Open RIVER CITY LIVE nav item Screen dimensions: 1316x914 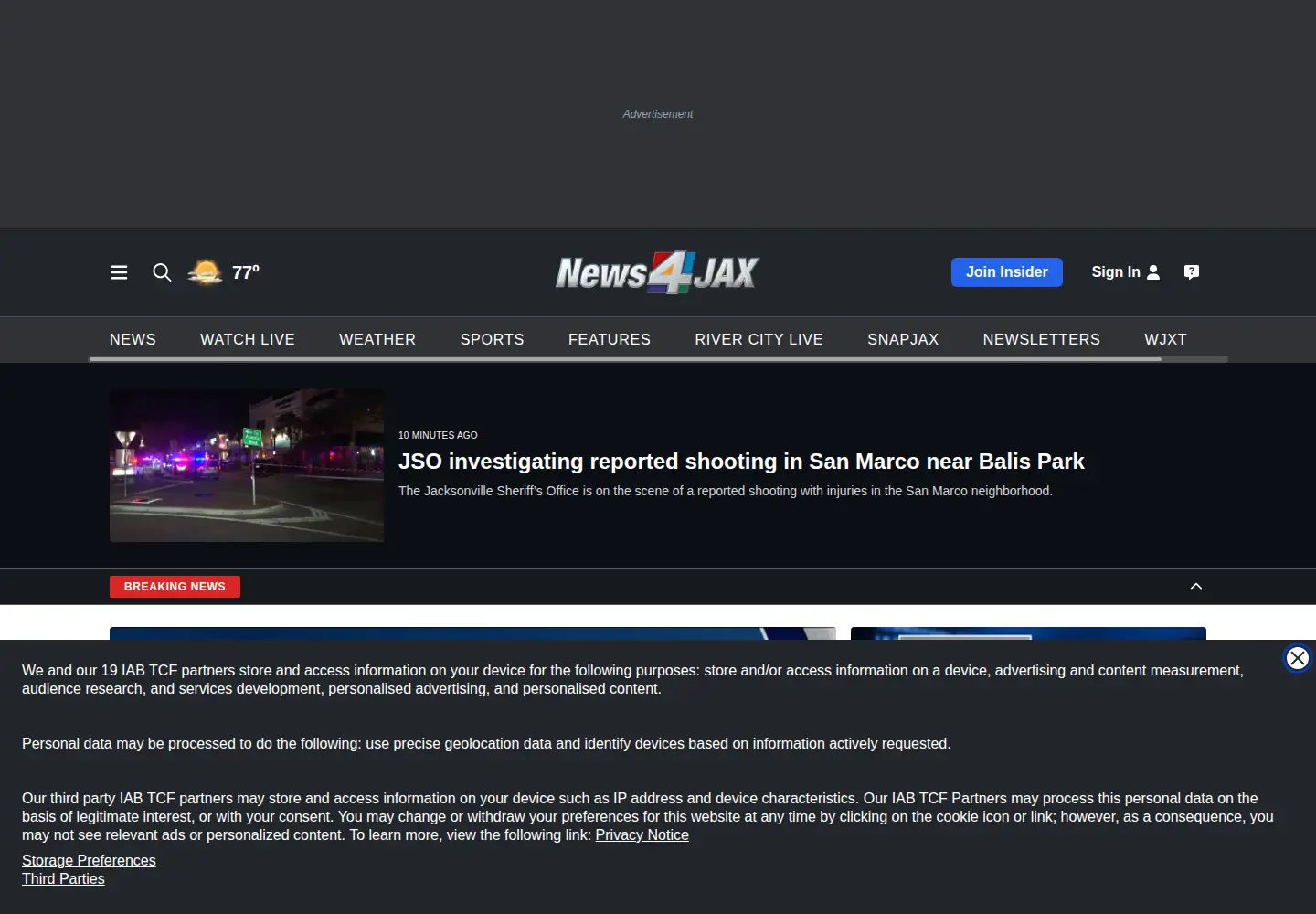[x=759, y=339]
